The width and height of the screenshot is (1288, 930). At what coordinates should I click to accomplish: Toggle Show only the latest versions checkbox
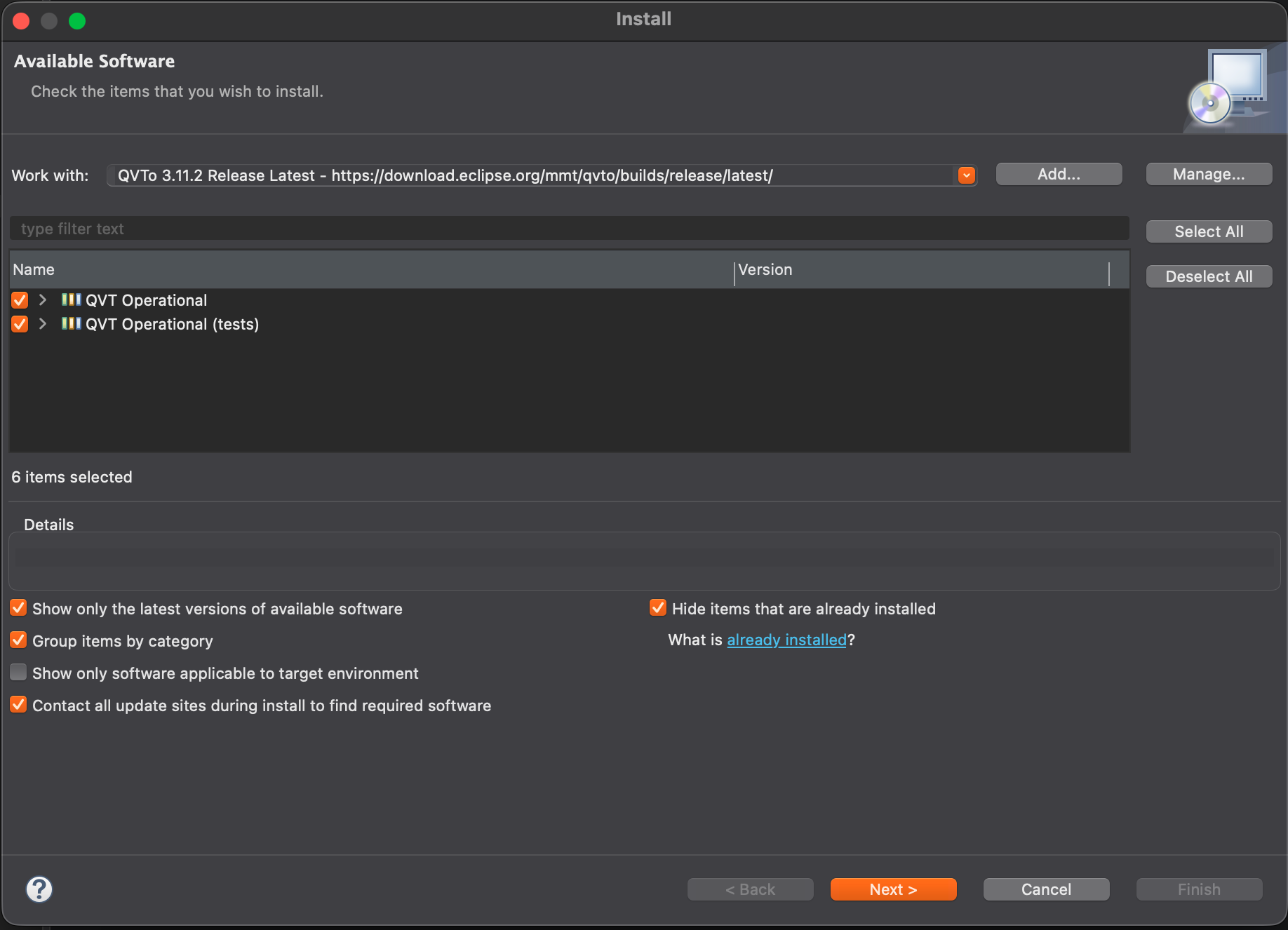18,608
